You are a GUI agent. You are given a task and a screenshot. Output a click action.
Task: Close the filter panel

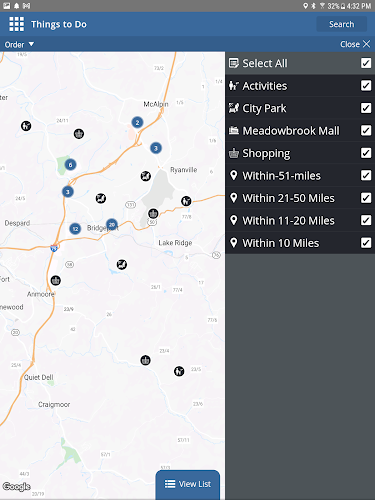[x=355, y=44]
